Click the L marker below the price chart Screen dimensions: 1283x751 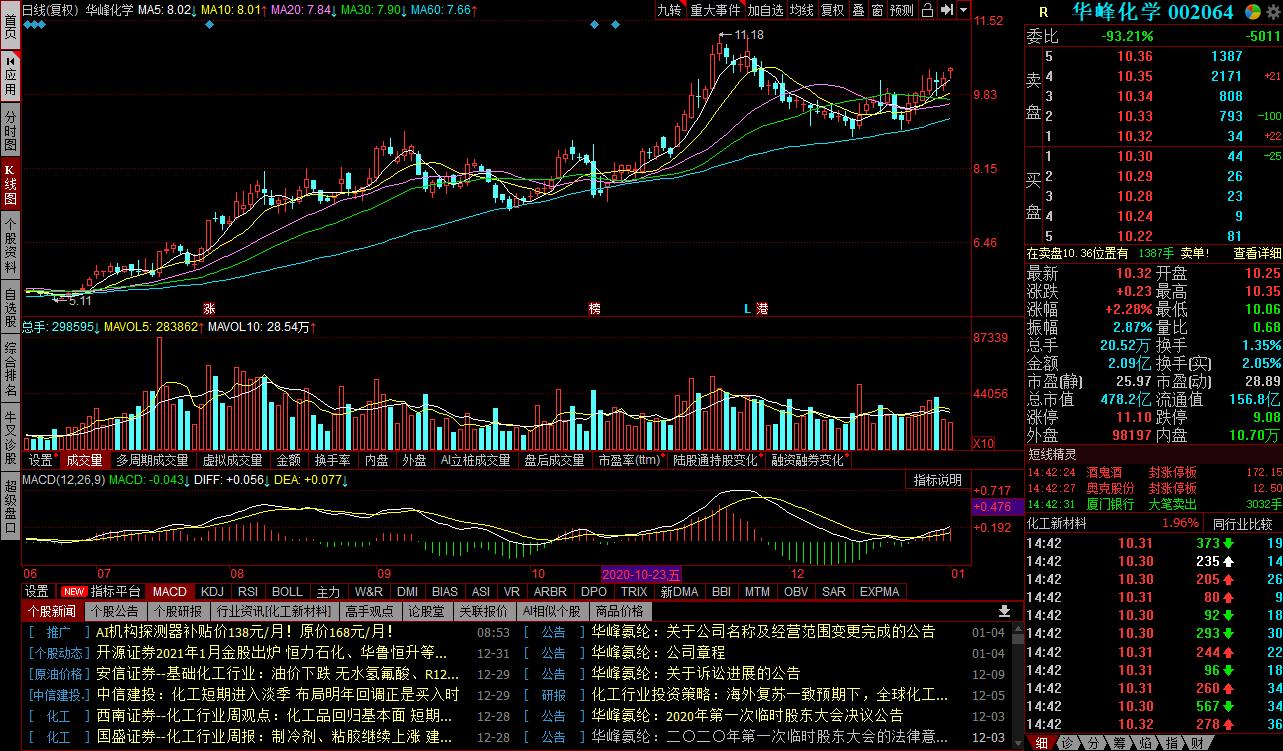tap(746, 309)
